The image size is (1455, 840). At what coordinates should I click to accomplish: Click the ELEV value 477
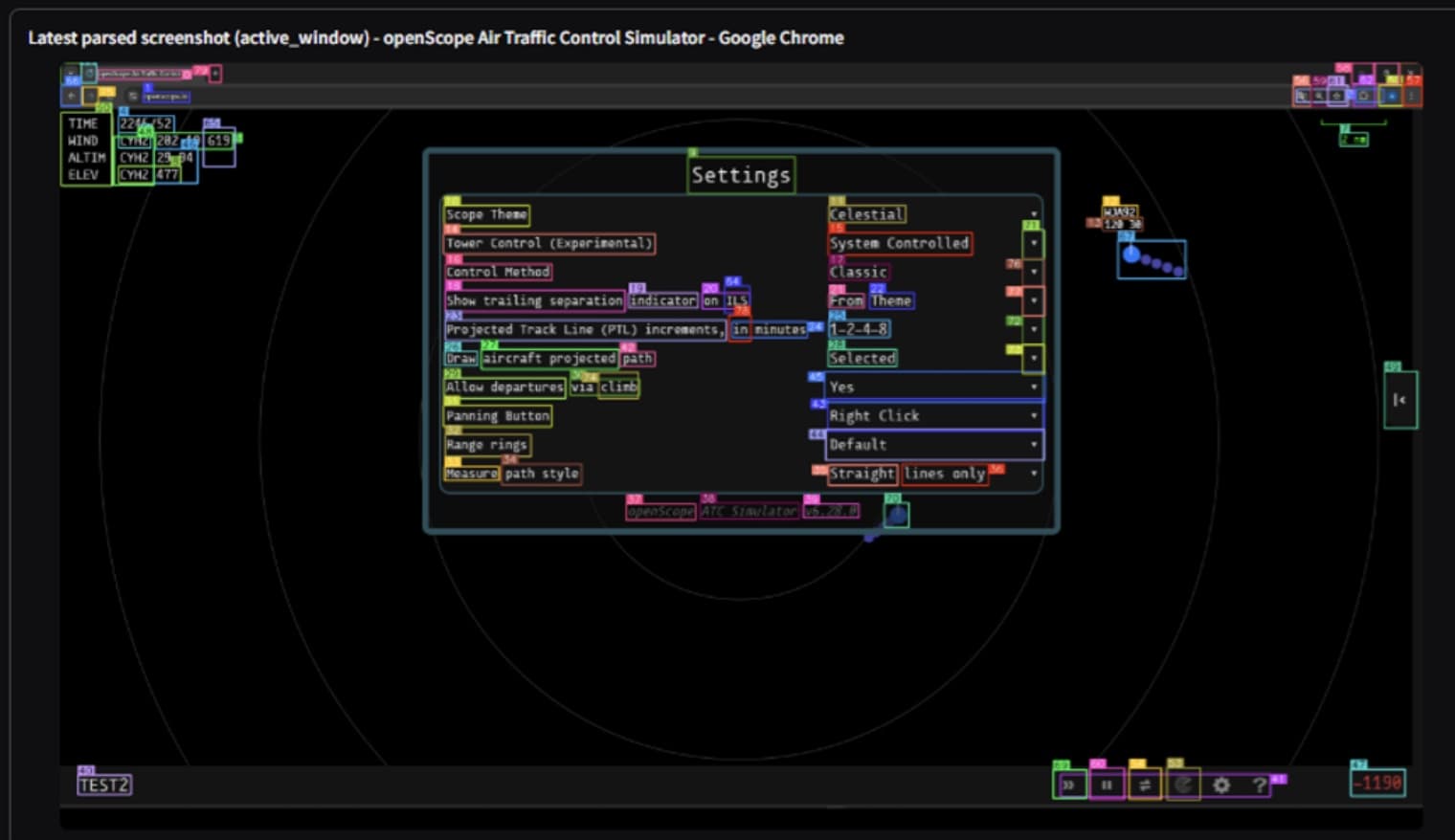[168, 175]
